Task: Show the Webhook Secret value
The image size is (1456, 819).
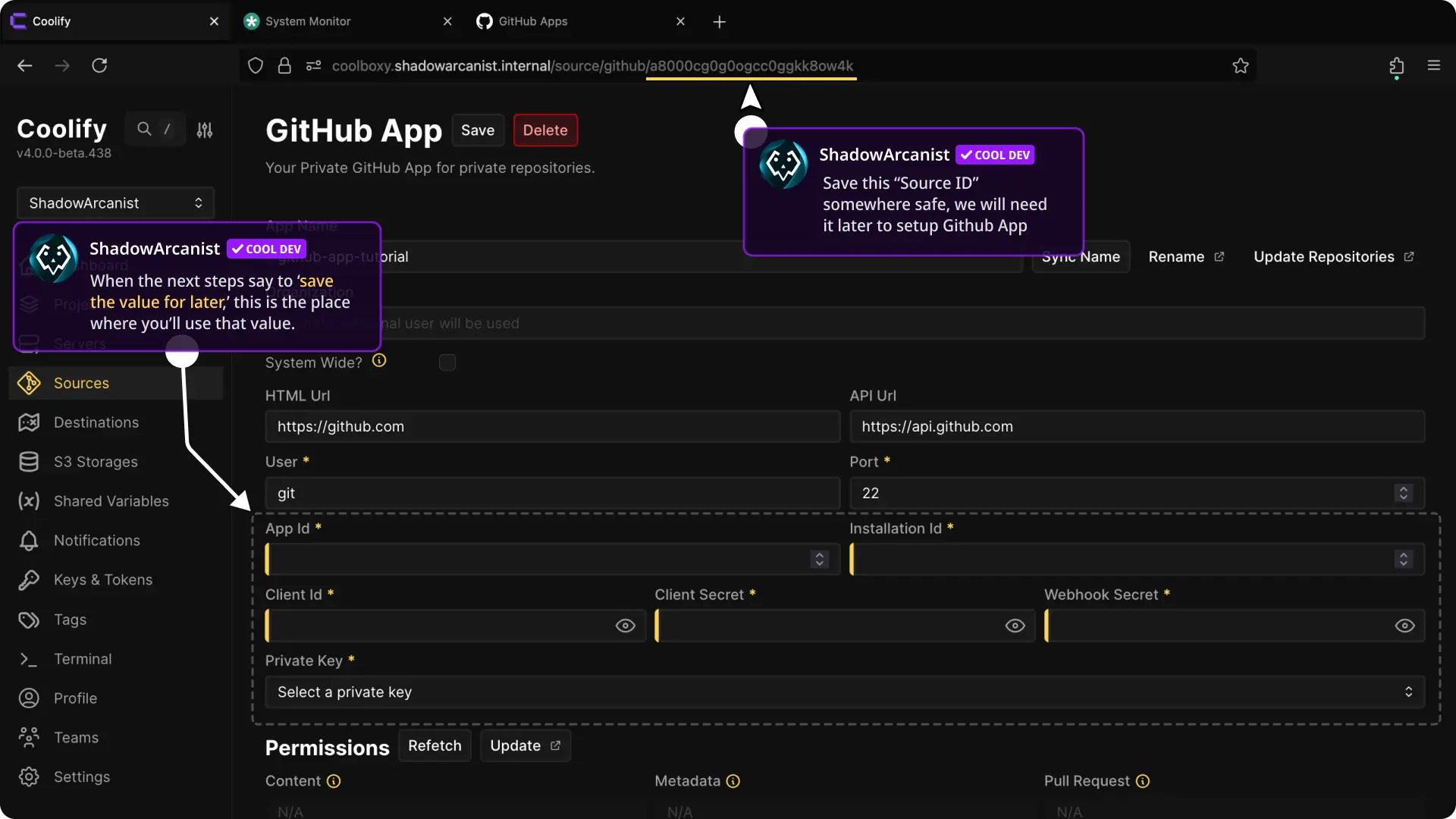Action: pyautogui.click(x=1404, y=626)
